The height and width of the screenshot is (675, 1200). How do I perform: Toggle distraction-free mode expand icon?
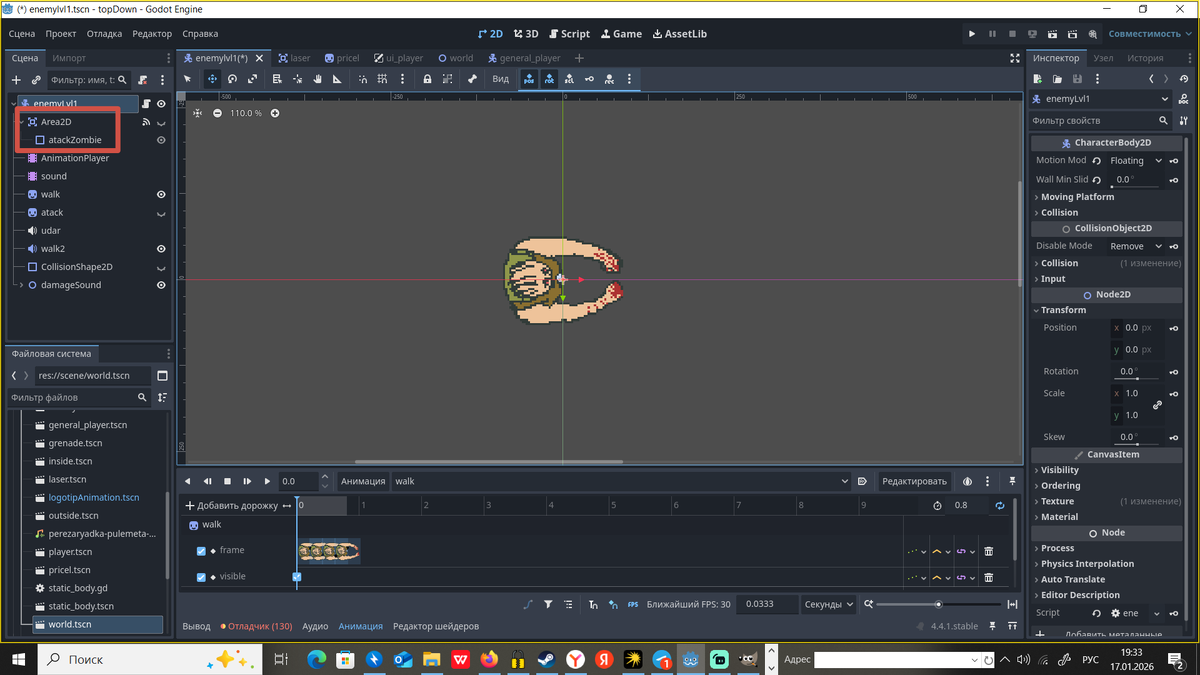pos(1015,58)
